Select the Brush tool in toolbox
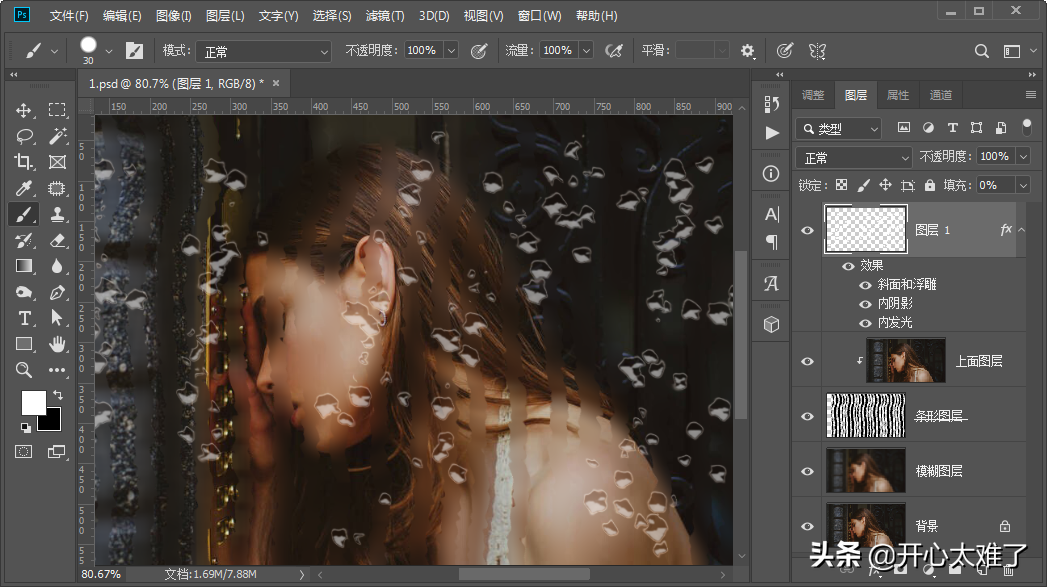Screen dimensions: 1047x587 coord(23,214)
